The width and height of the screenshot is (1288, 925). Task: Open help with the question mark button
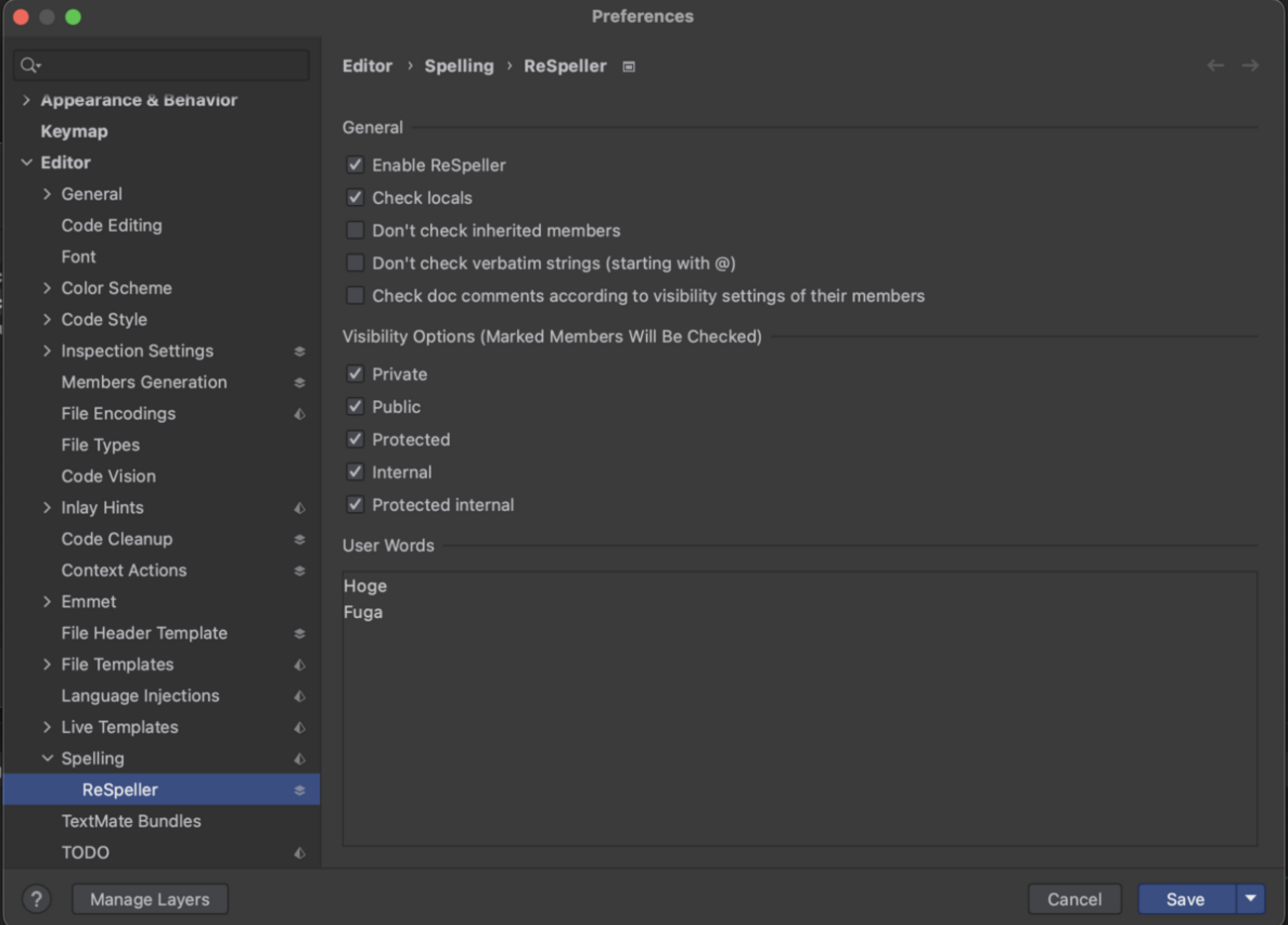pos(37,899)
